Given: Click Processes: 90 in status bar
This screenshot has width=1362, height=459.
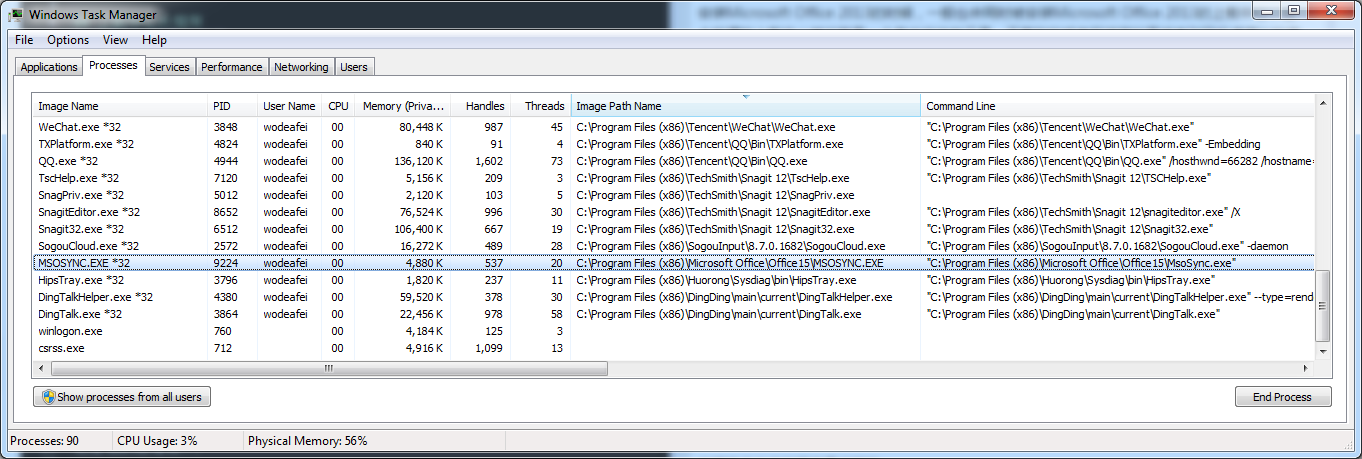Looking at the screenshot, I should pyautogui.click(x=46, y=440).
